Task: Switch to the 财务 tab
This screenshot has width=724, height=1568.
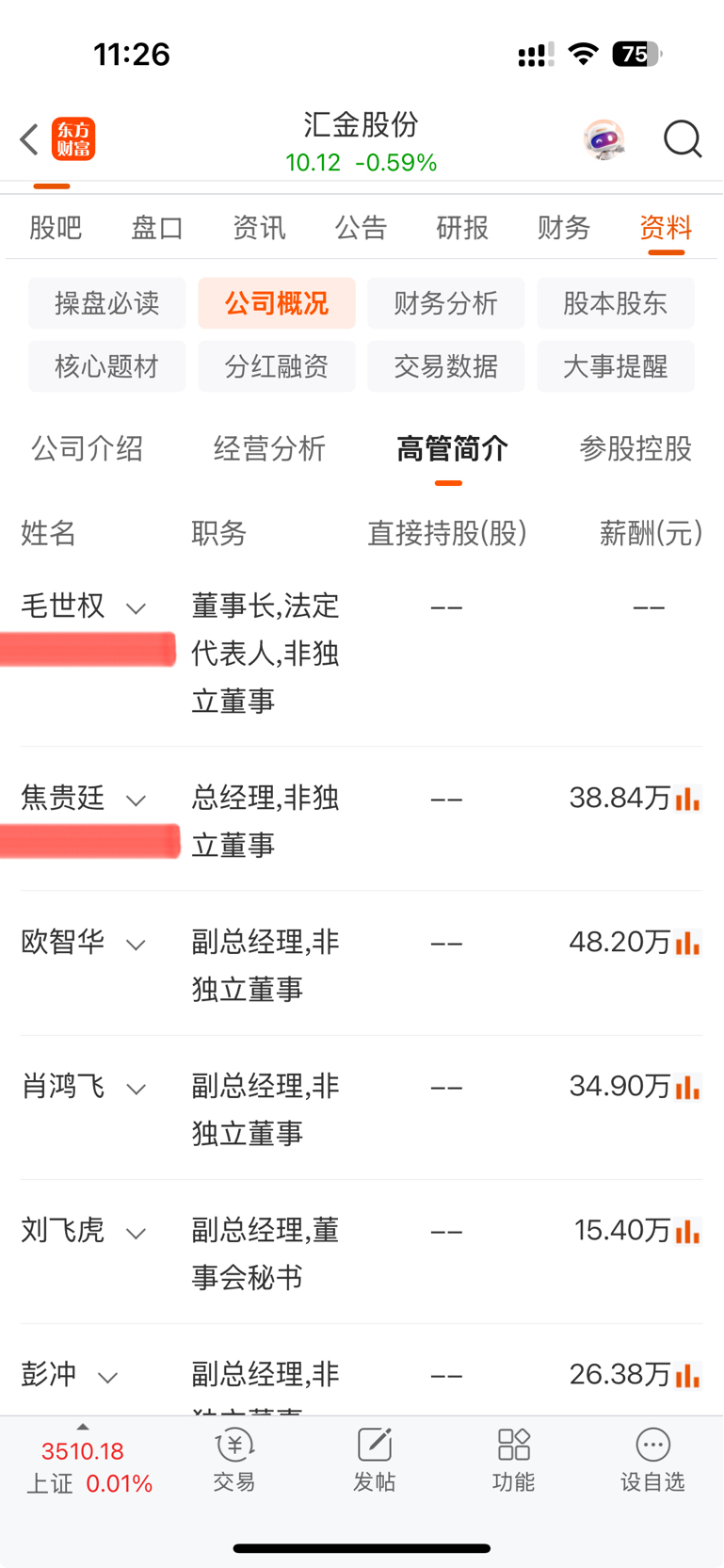Action: click(564, 227)
